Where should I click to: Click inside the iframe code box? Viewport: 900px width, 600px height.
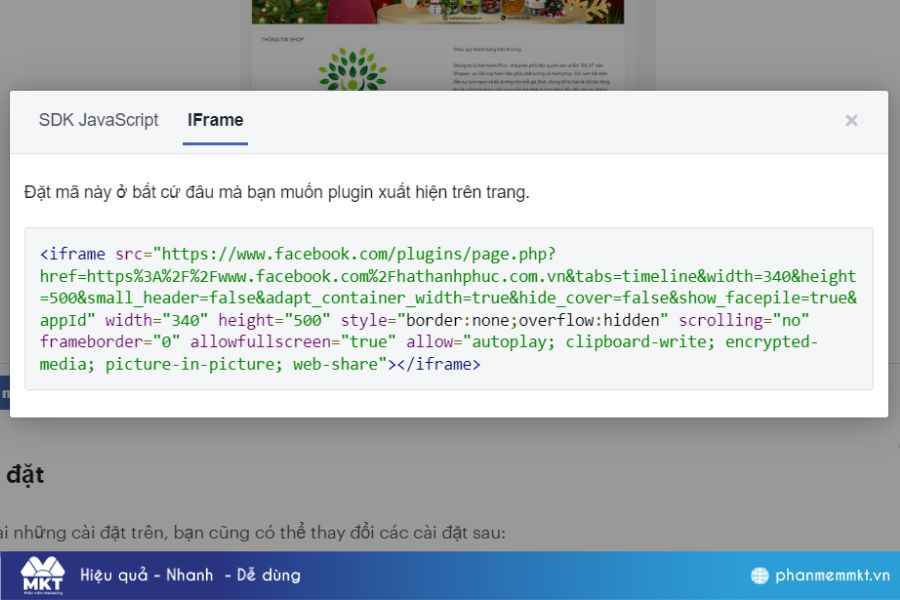coord(448,309)
